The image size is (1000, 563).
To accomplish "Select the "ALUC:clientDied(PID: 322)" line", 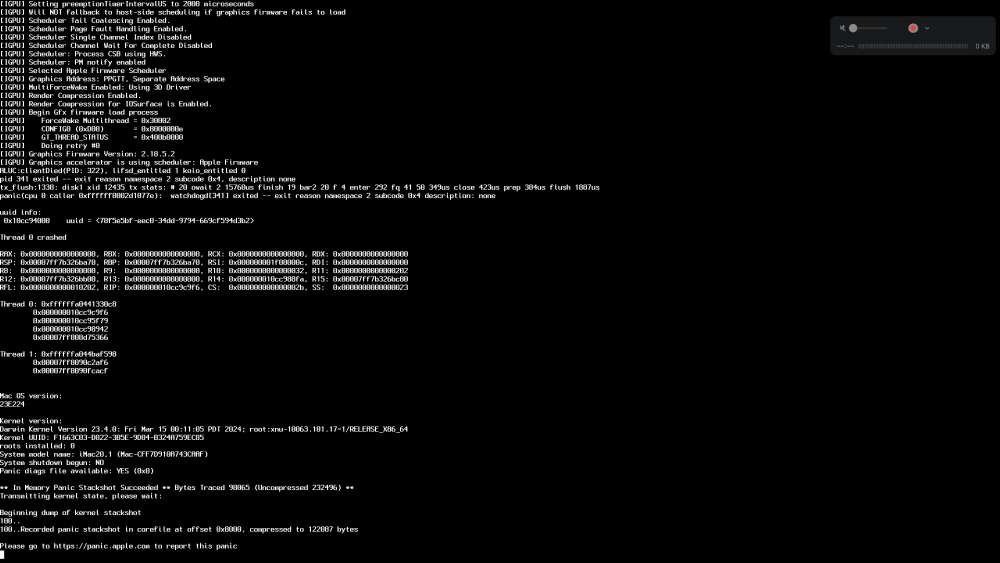I will point(122,171).
